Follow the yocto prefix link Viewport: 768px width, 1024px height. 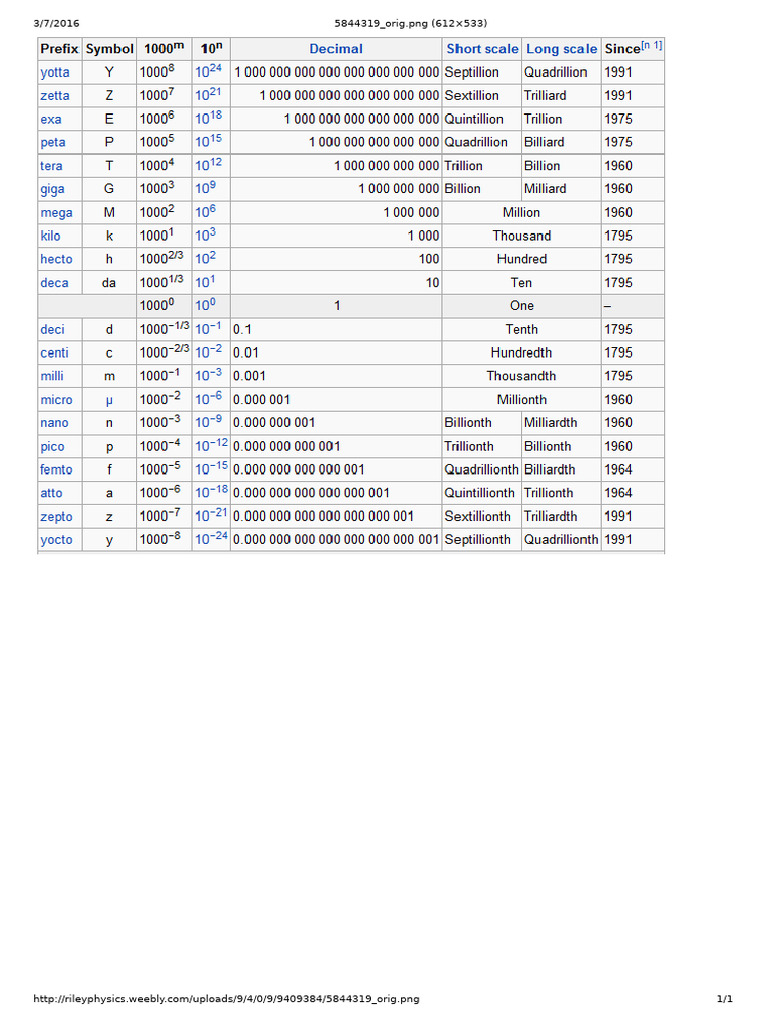56,540
